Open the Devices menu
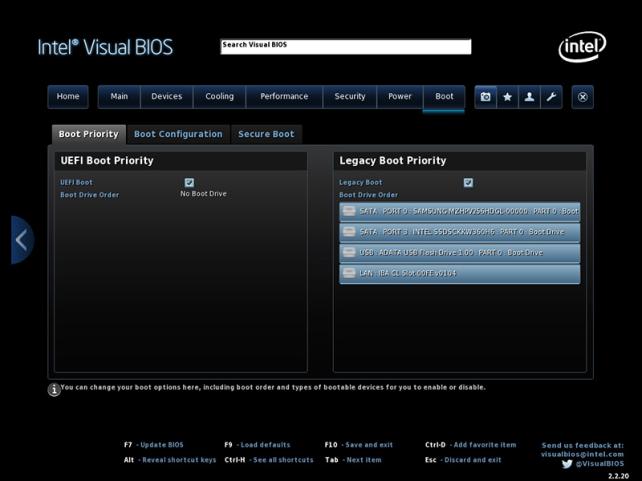The height and width of the screenshot is (481, 642). point(167,97)
